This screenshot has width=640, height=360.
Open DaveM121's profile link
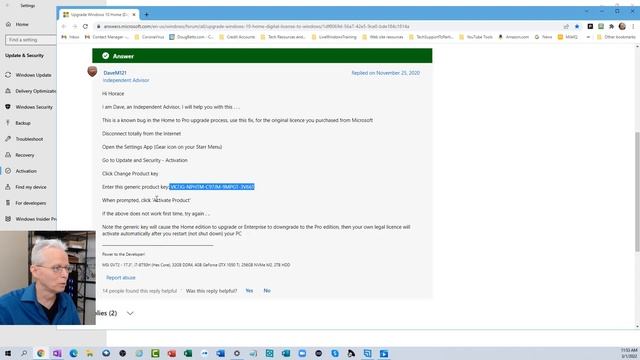point(115,73)
